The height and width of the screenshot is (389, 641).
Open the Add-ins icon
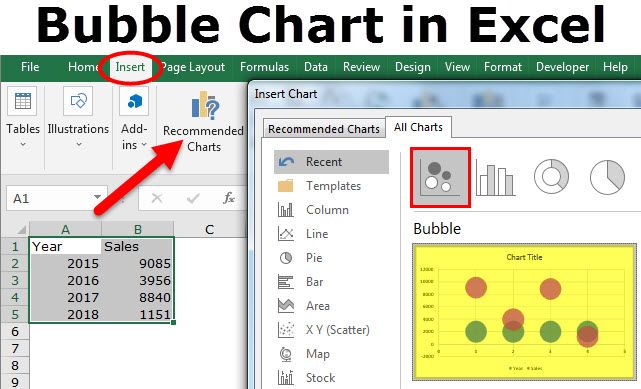(134, 101)
